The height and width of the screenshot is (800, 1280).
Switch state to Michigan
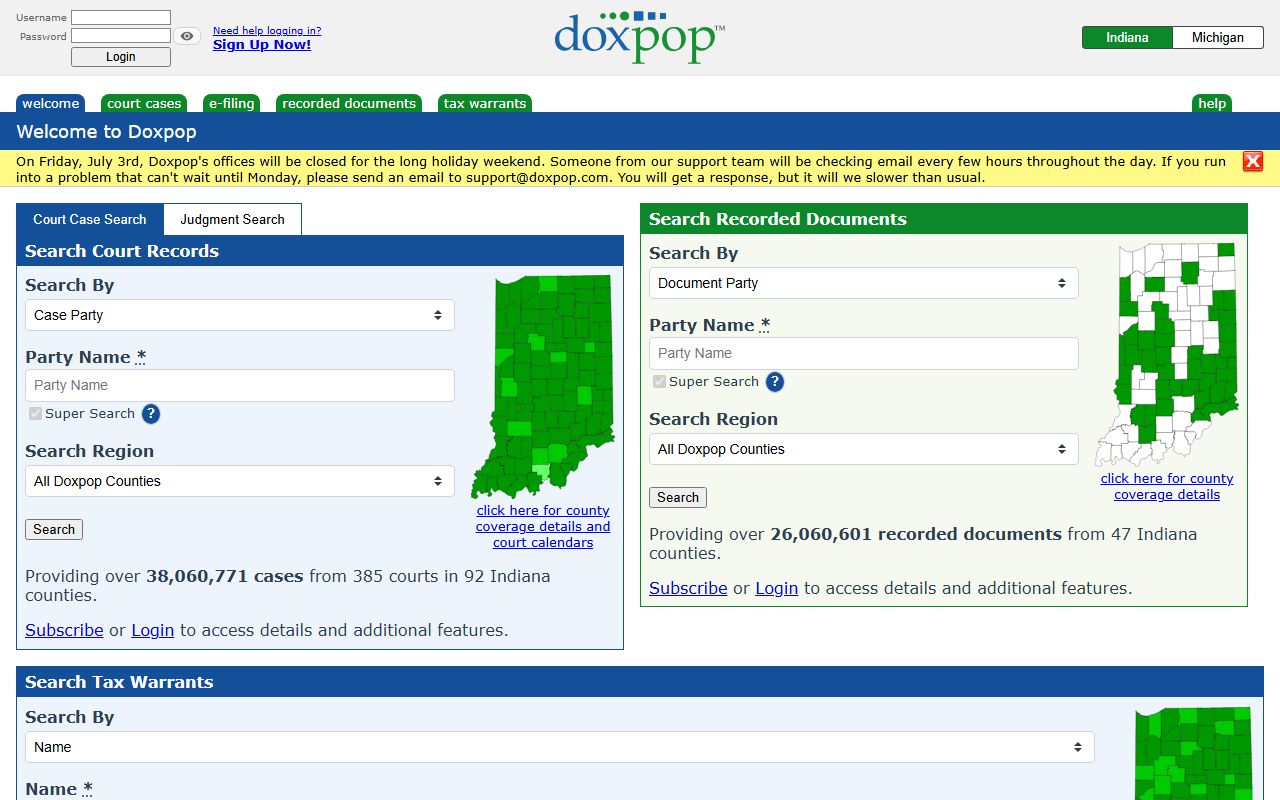coord(1218,37)
